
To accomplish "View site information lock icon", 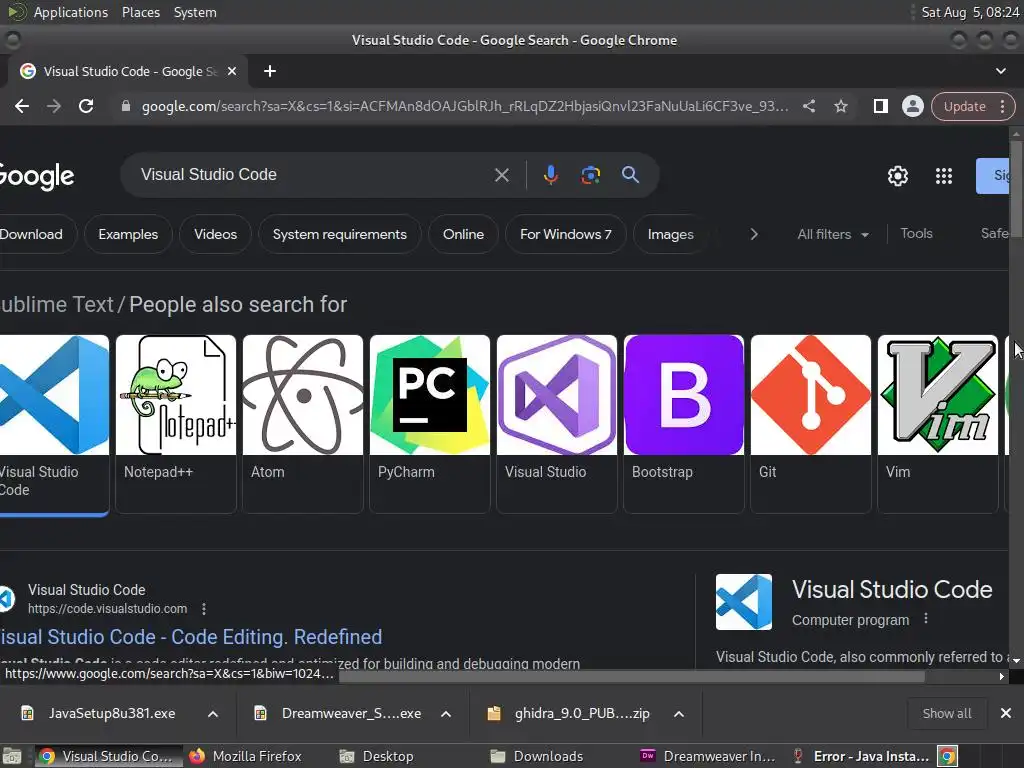I will [126, 106].
